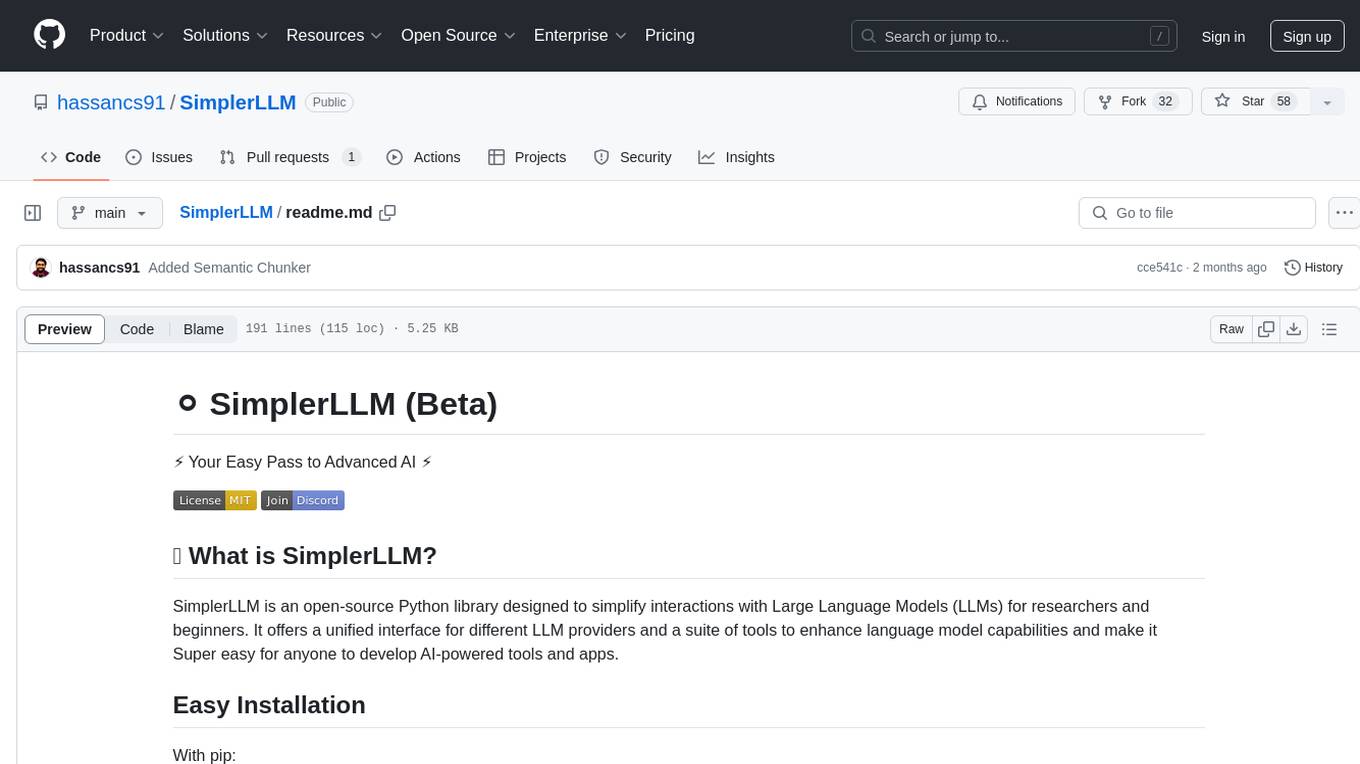
Task: Switch to the Projects tab
Action: tap(527, 157)
